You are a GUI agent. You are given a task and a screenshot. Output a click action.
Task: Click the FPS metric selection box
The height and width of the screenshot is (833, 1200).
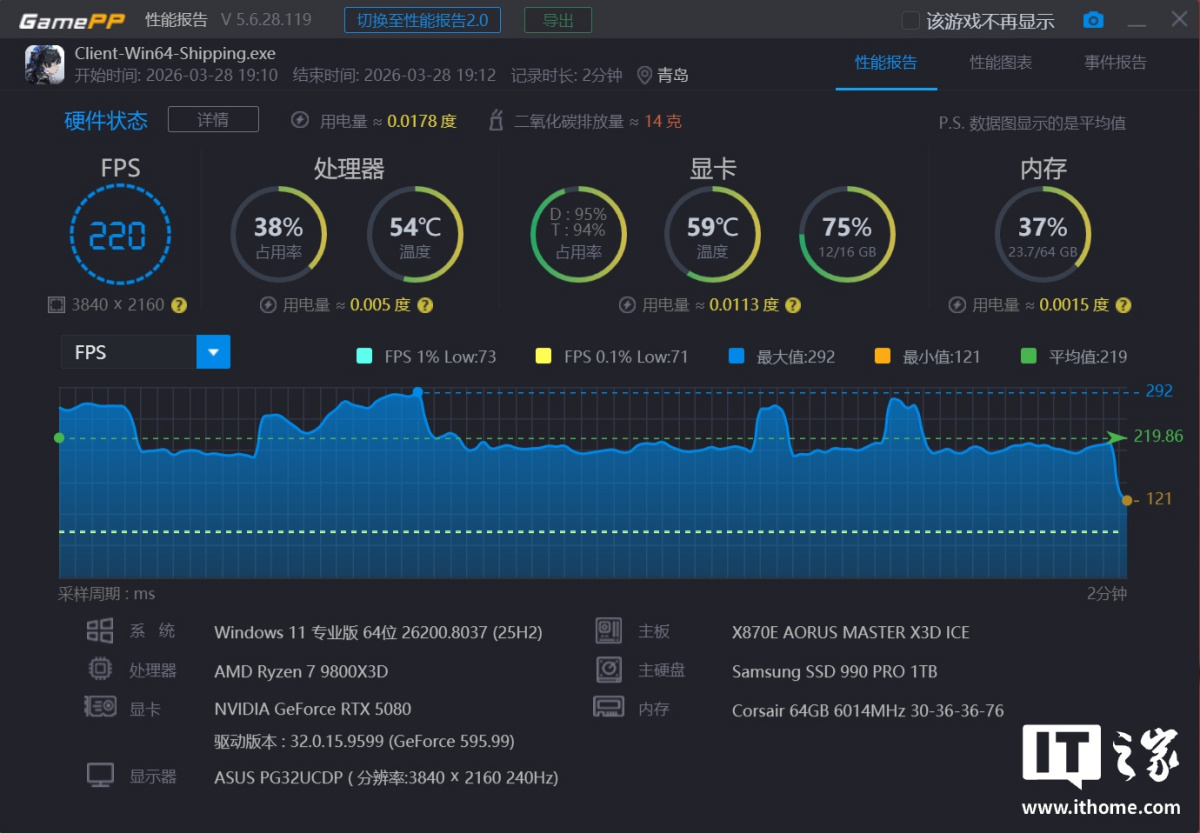[x=128, y=352]
